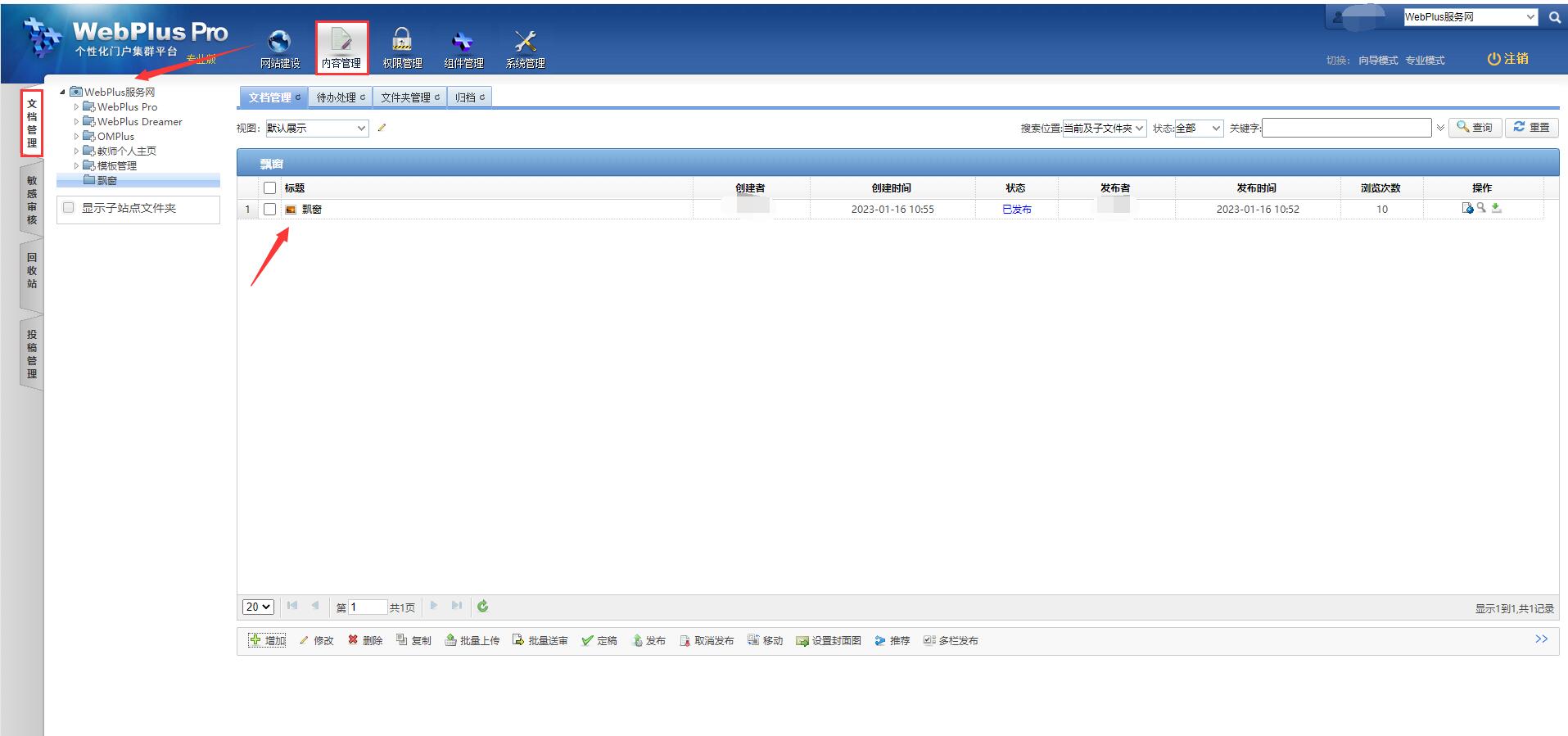Enable the 显示子站点文件夹 checkbox
The image size is (1568, 736).
pyautogui.click(x=69, y=208)
